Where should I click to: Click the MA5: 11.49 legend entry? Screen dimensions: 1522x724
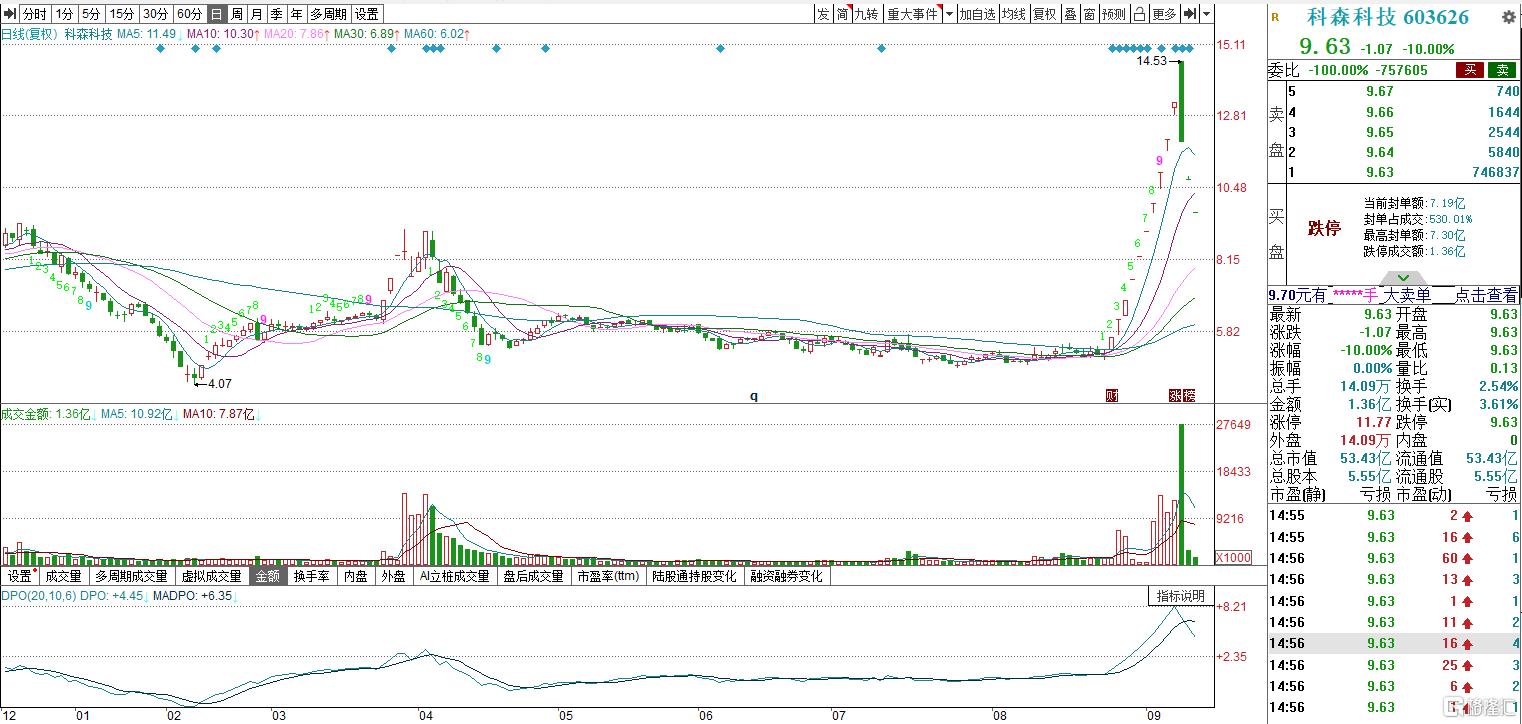pyautogui.click(x=147, y=33)
